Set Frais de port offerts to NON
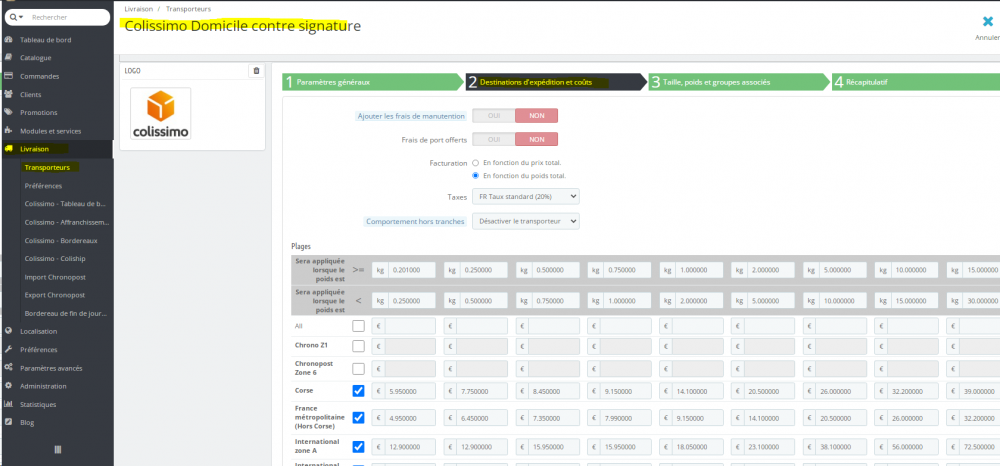The height and width of the screenshot is (466, 1000). (x=536, y=139)
